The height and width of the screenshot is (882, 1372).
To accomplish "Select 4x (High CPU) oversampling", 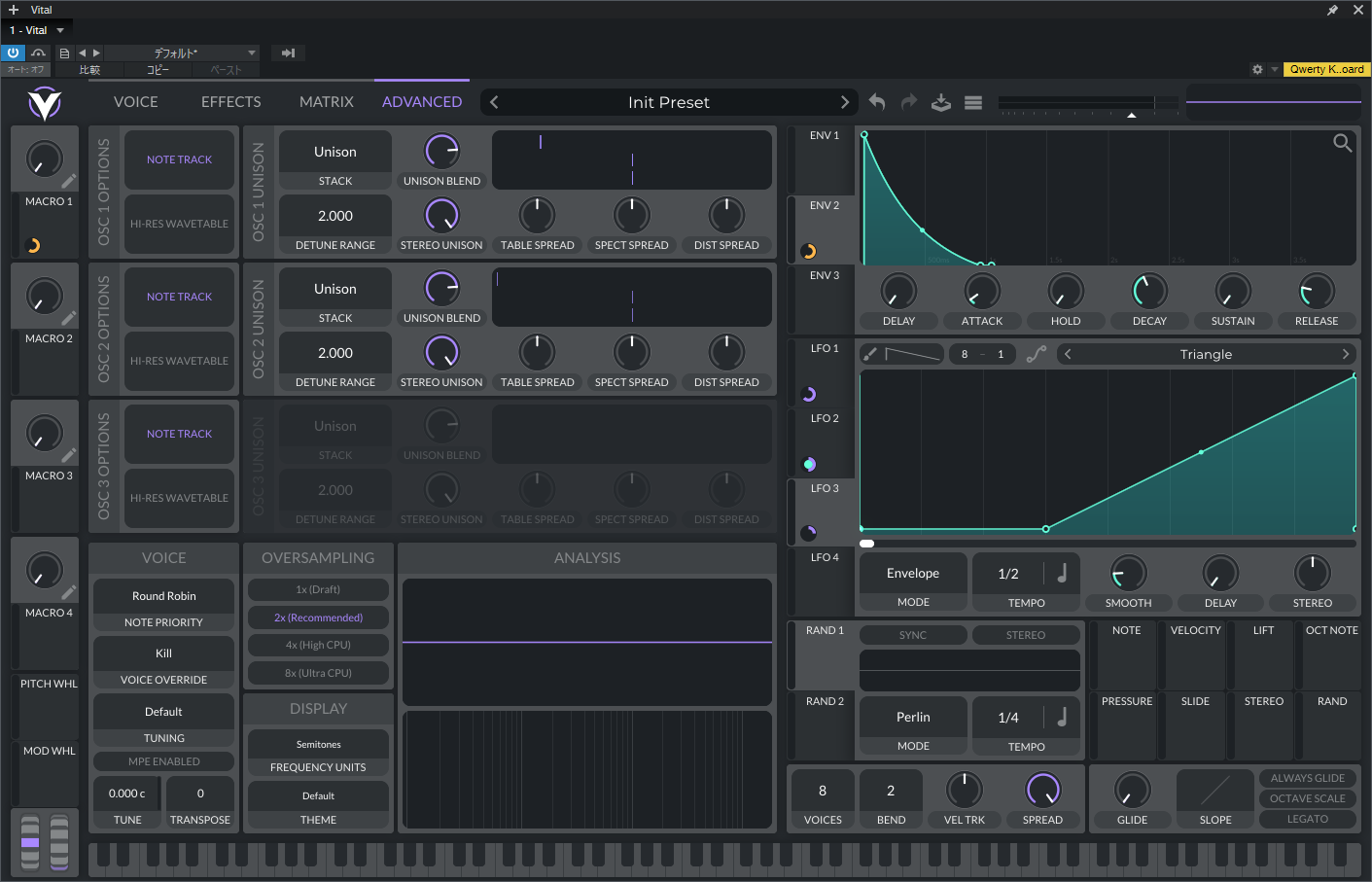I will (318, 645).
